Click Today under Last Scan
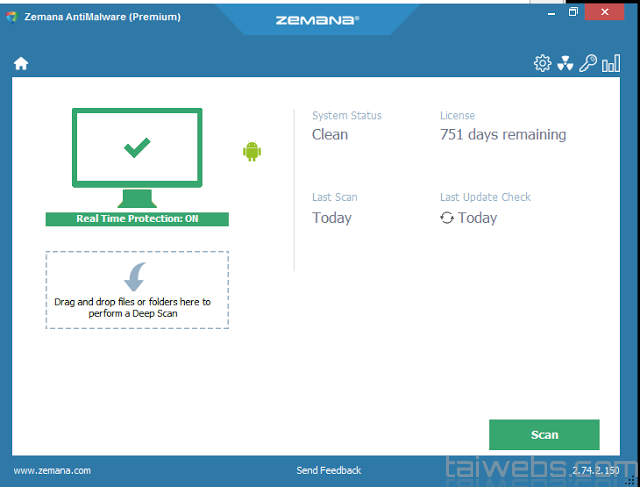640x487 pixels. coord(332,218)
